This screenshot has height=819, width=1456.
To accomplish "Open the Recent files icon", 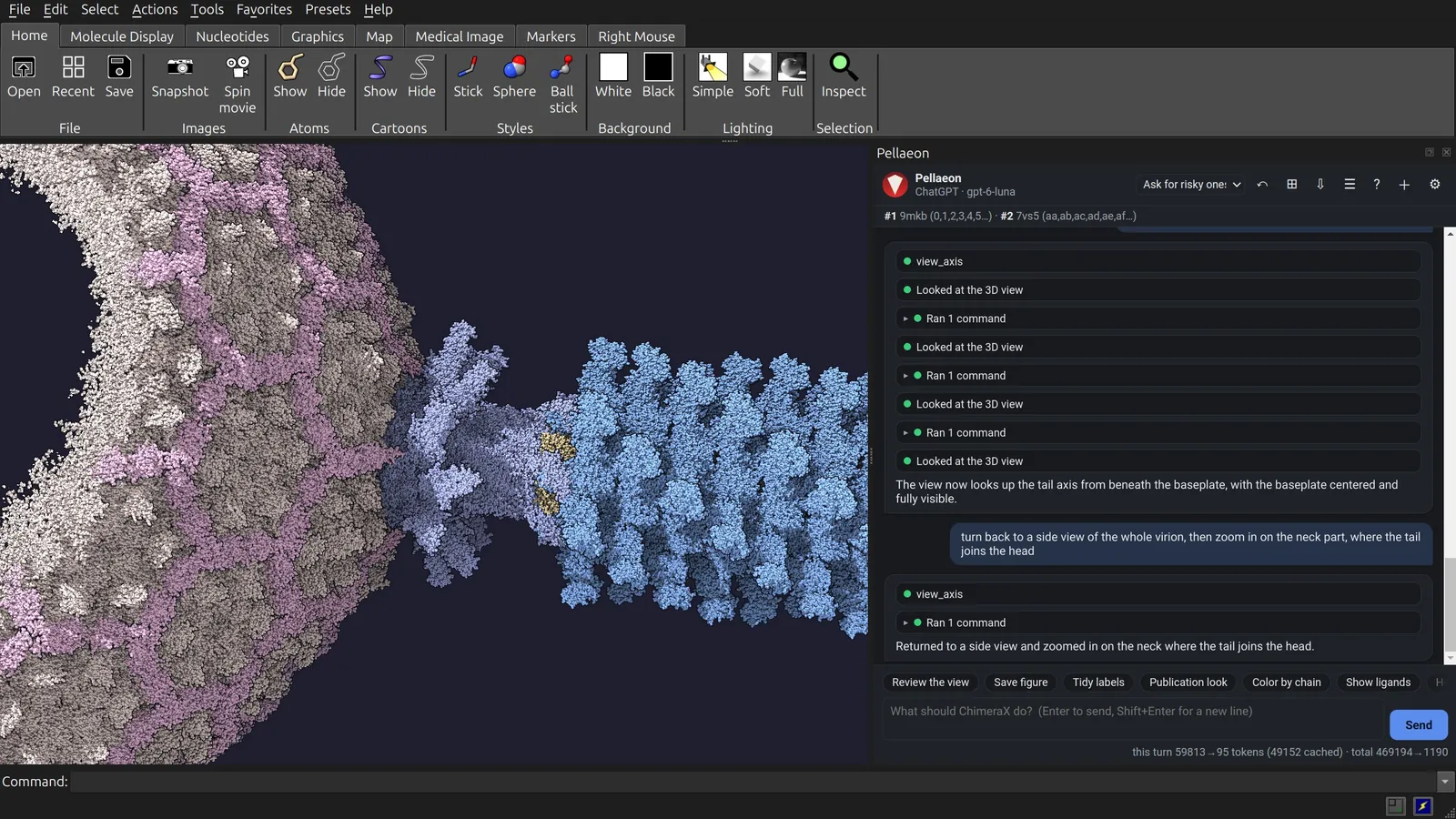I will pyautogui.click(x=73, y=76).
